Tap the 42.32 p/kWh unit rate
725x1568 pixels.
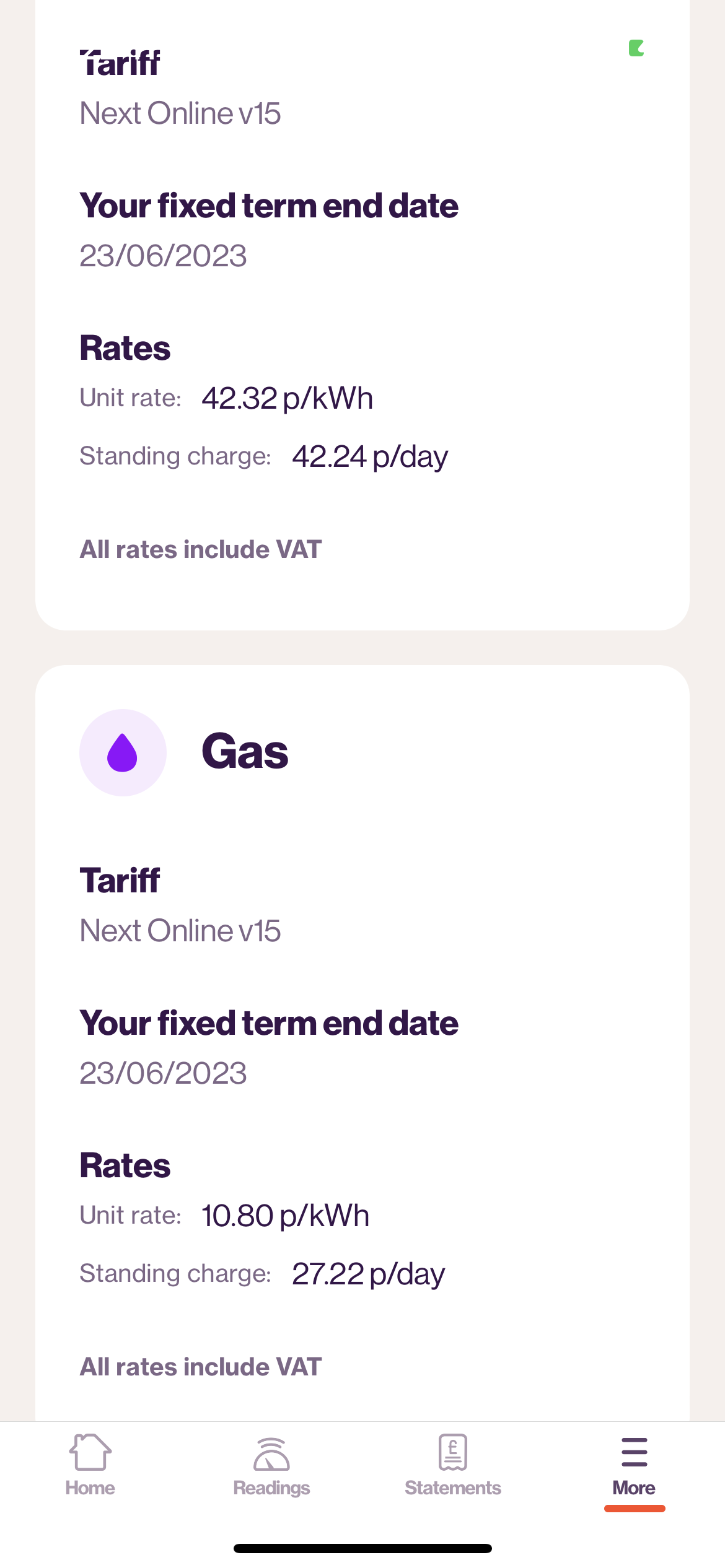pos(287,398)
